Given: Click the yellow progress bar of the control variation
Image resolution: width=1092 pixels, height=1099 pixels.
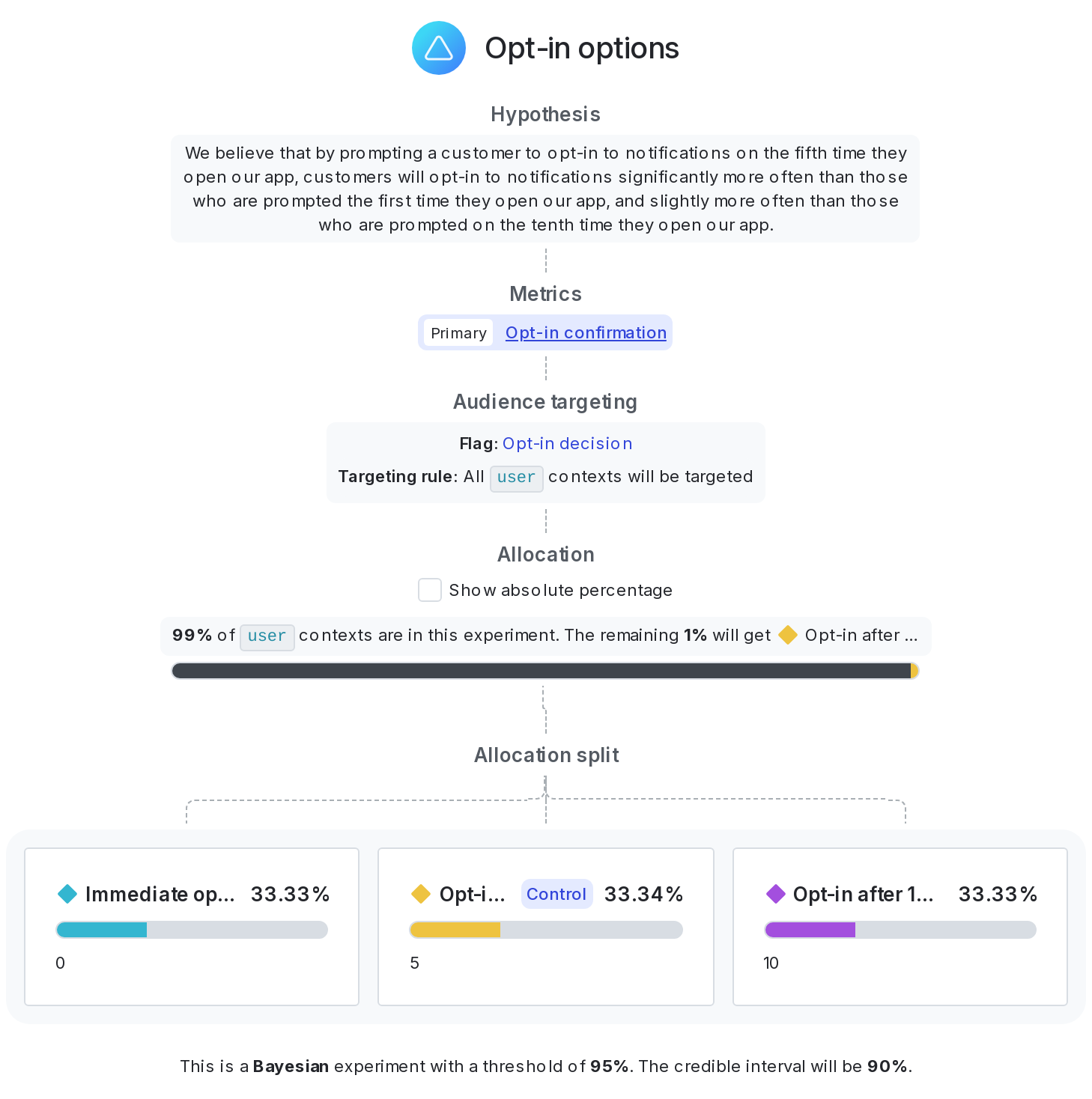Looking at the screenshot, I should click(x=454, y=929).
